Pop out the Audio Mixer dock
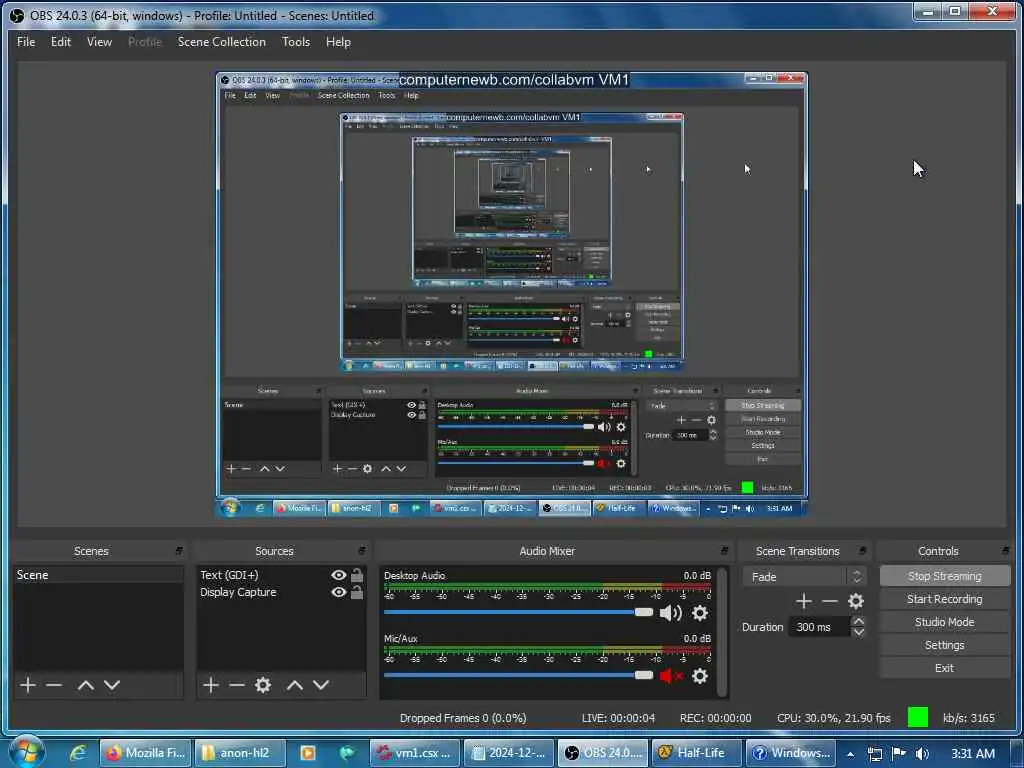This screenshot has width=1024, height=768. coord(724,551)
